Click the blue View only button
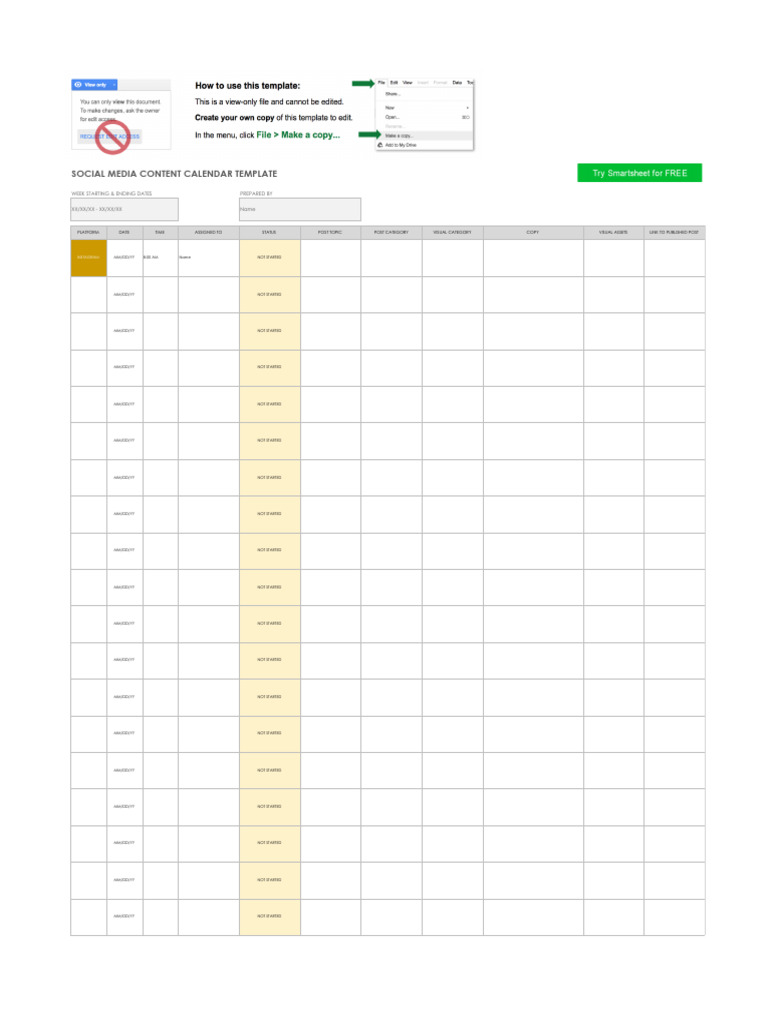 95,85
